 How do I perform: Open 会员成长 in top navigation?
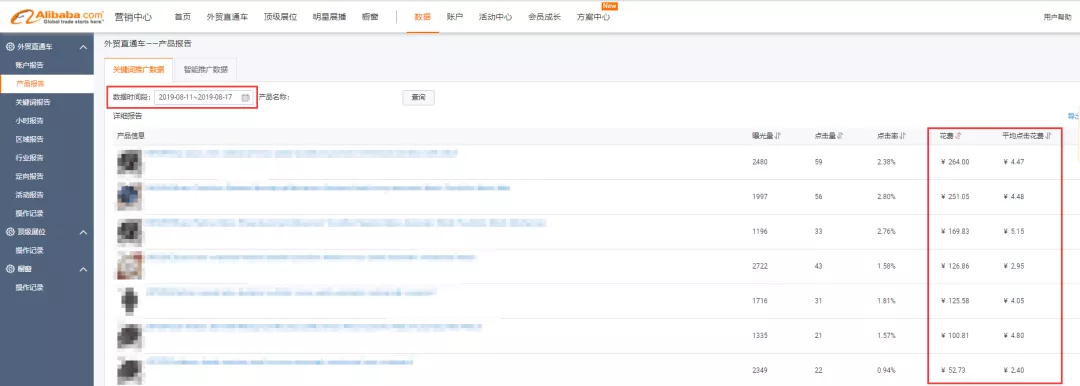click(x=544, y=17)
